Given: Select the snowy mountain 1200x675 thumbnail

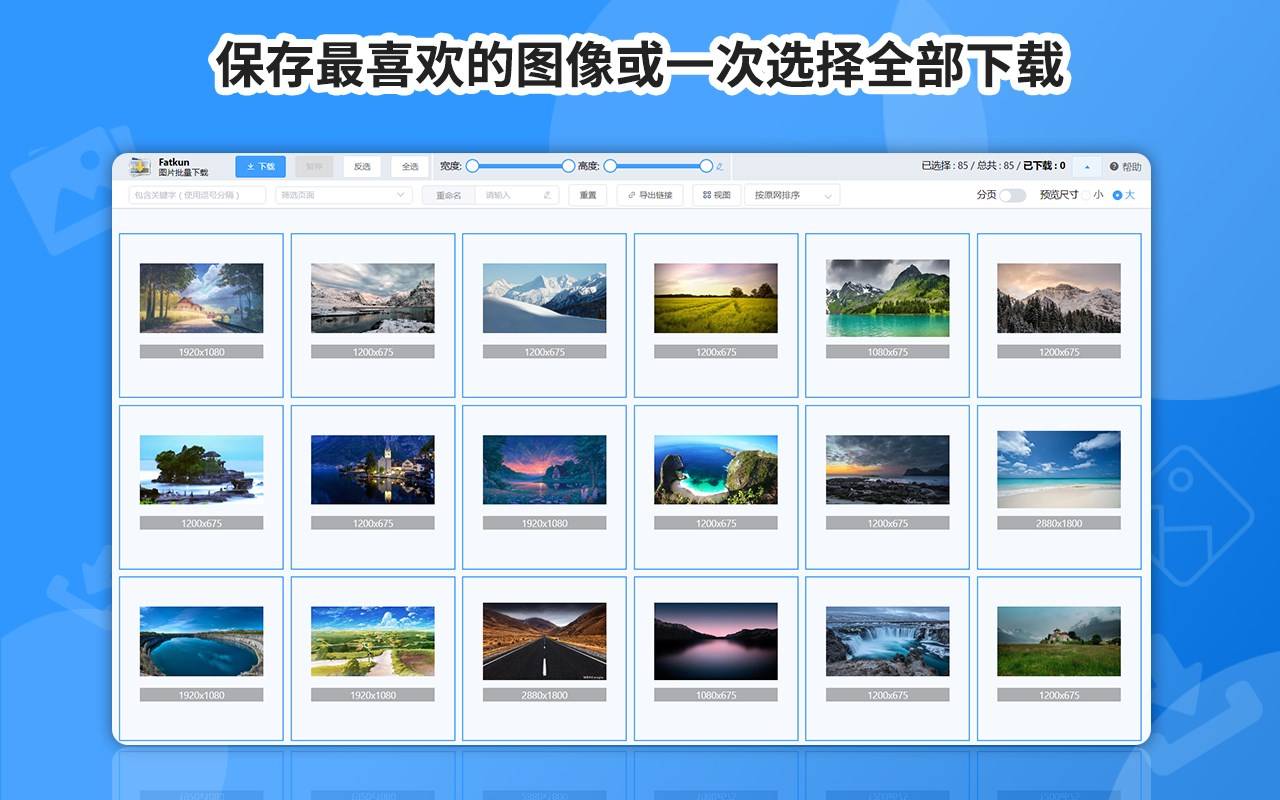Looking at the screenshot, I should [545, 298].
